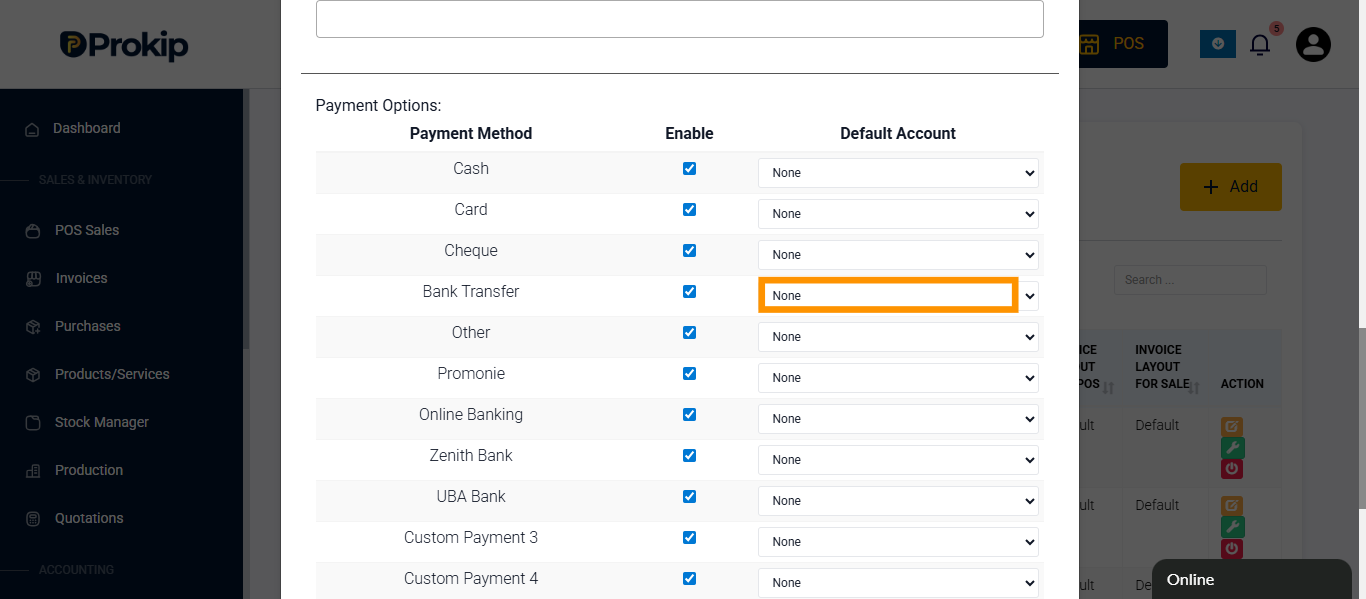Click the first row green wrench icon
Viewport: 1366px width, 599px height.
pyautogui.click(x=1232, y=448)
